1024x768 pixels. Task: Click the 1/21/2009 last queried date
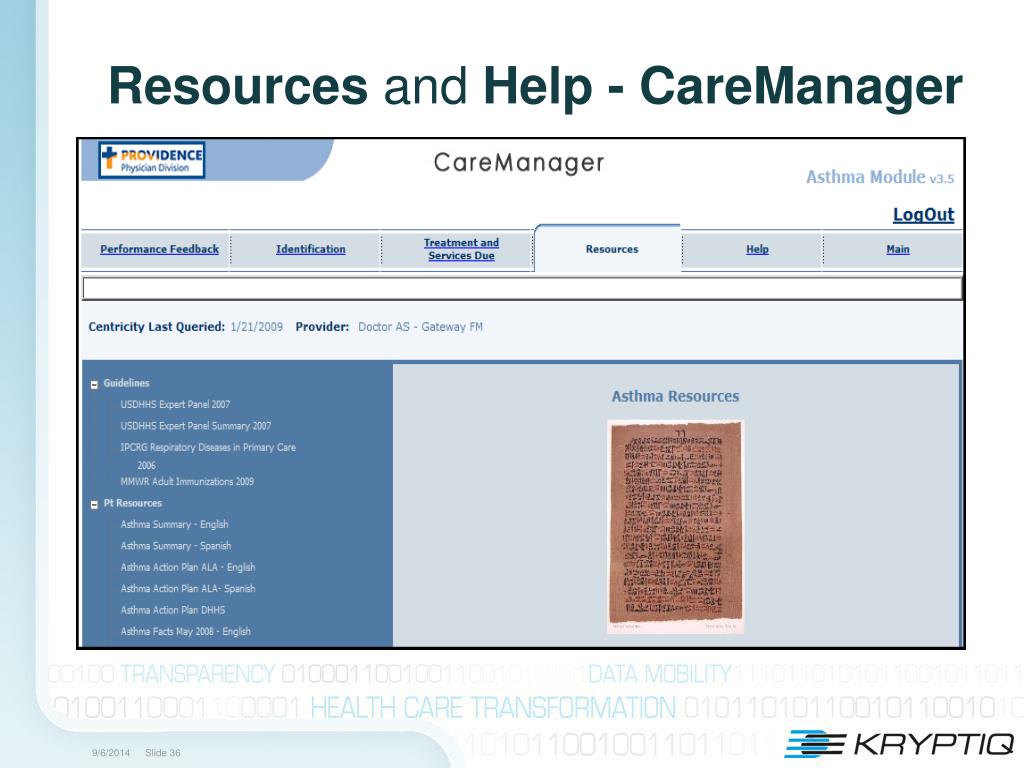(257, 327)
